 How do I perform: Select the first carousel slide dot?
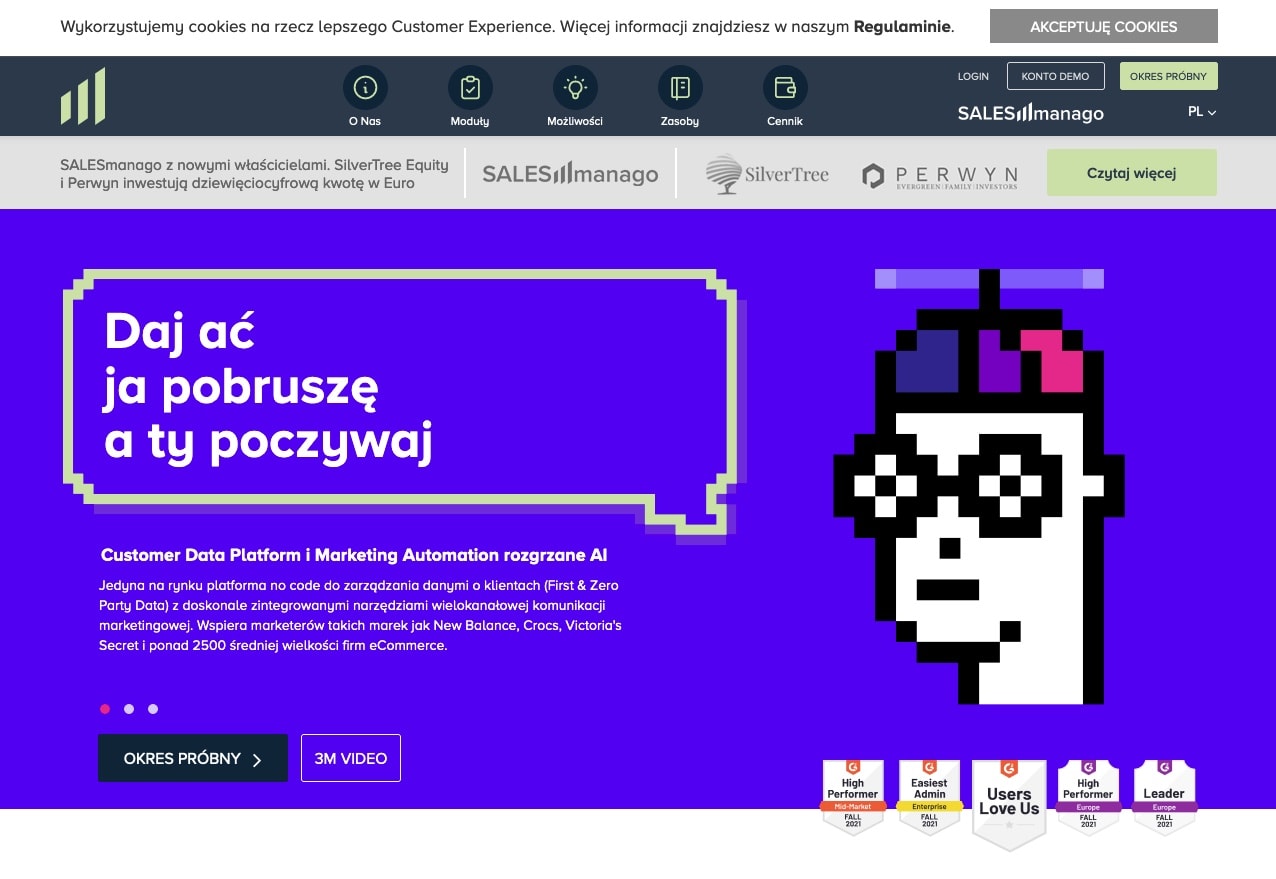[x=105, y=709]
